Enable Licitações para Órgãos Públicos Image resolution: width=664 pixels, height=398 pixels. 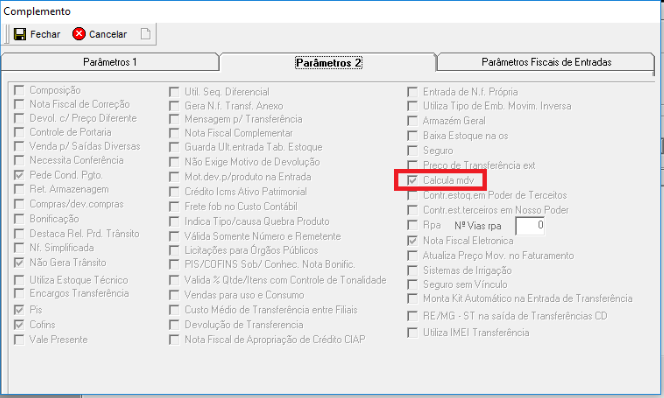174,250
